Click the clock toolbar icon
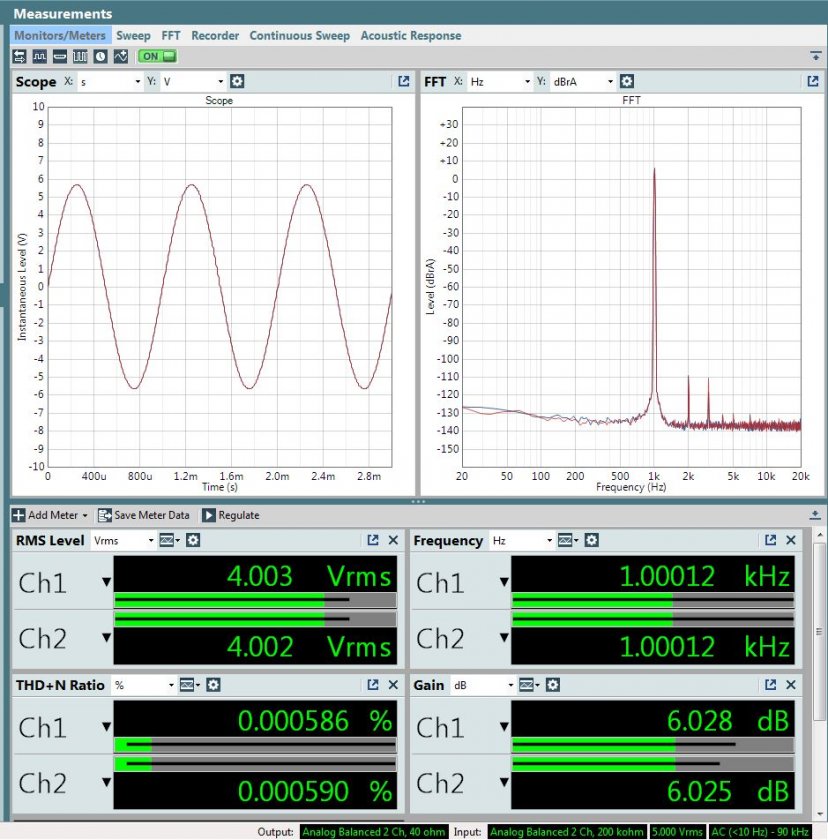828x840 pixels. tap(101, 56)
